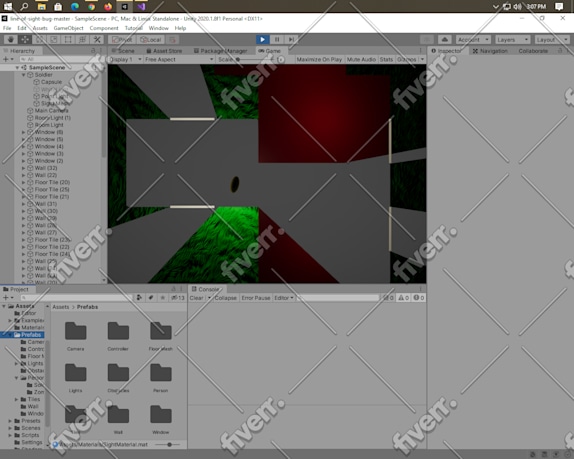Select the Rotate tool in toolbar

(40, 40)
